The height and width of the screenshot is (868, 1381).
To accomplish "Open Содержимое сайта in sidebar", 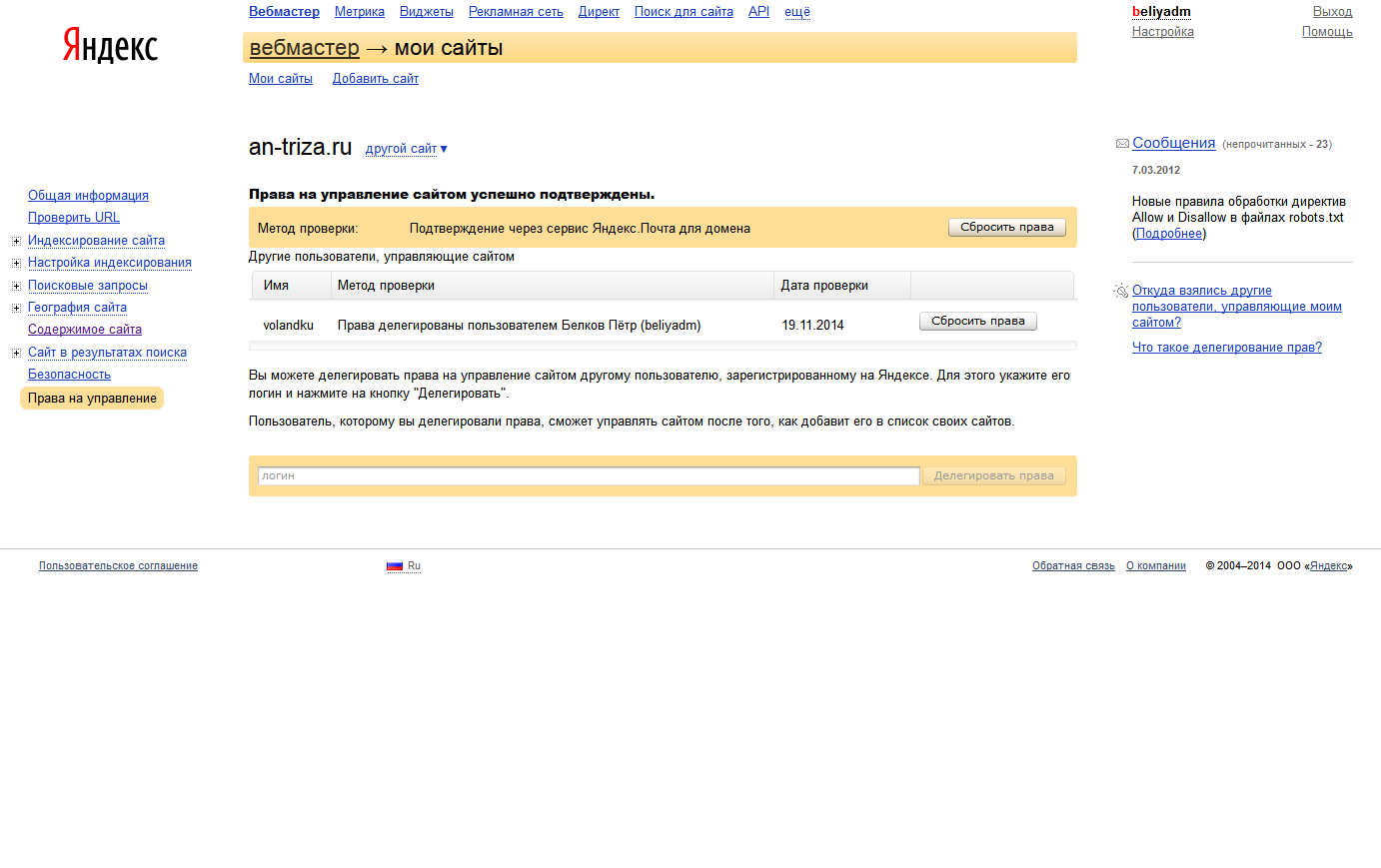I will tap(85, 330).
